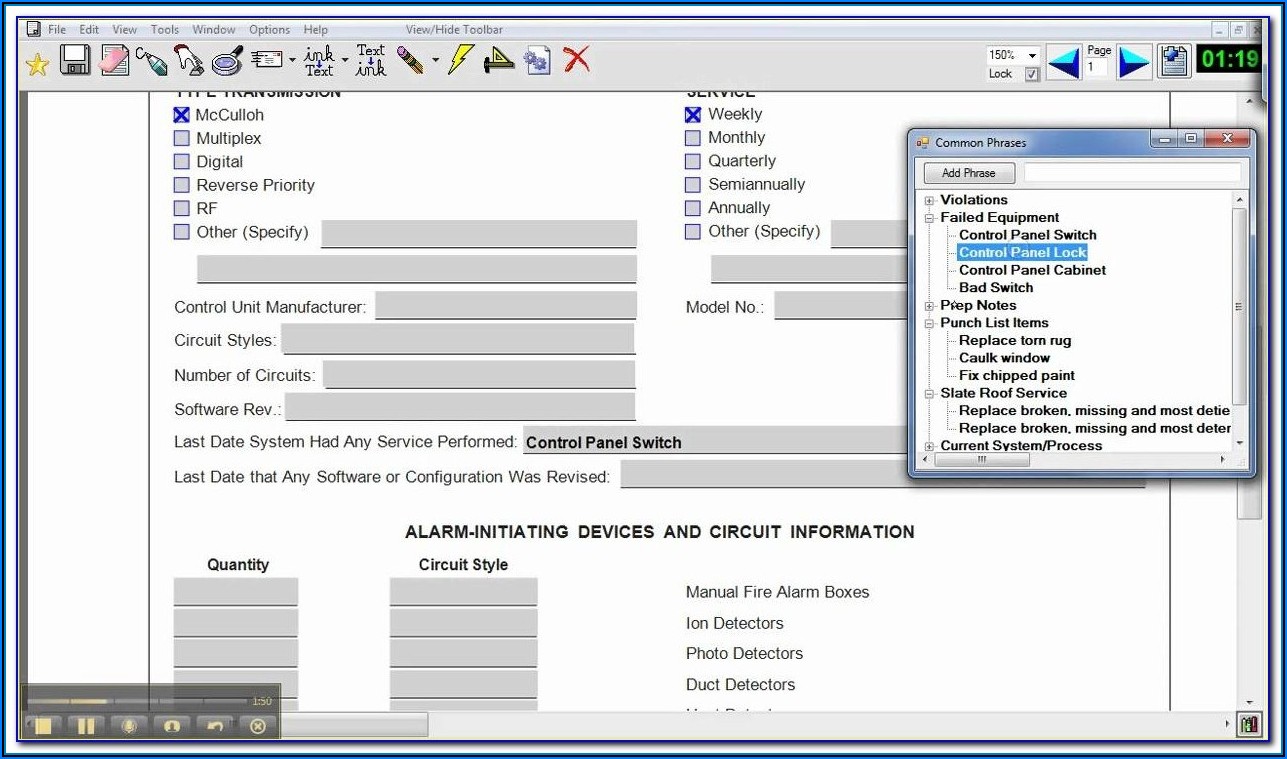
Task: Open the Tools menu
Action: tap(165, 30)
